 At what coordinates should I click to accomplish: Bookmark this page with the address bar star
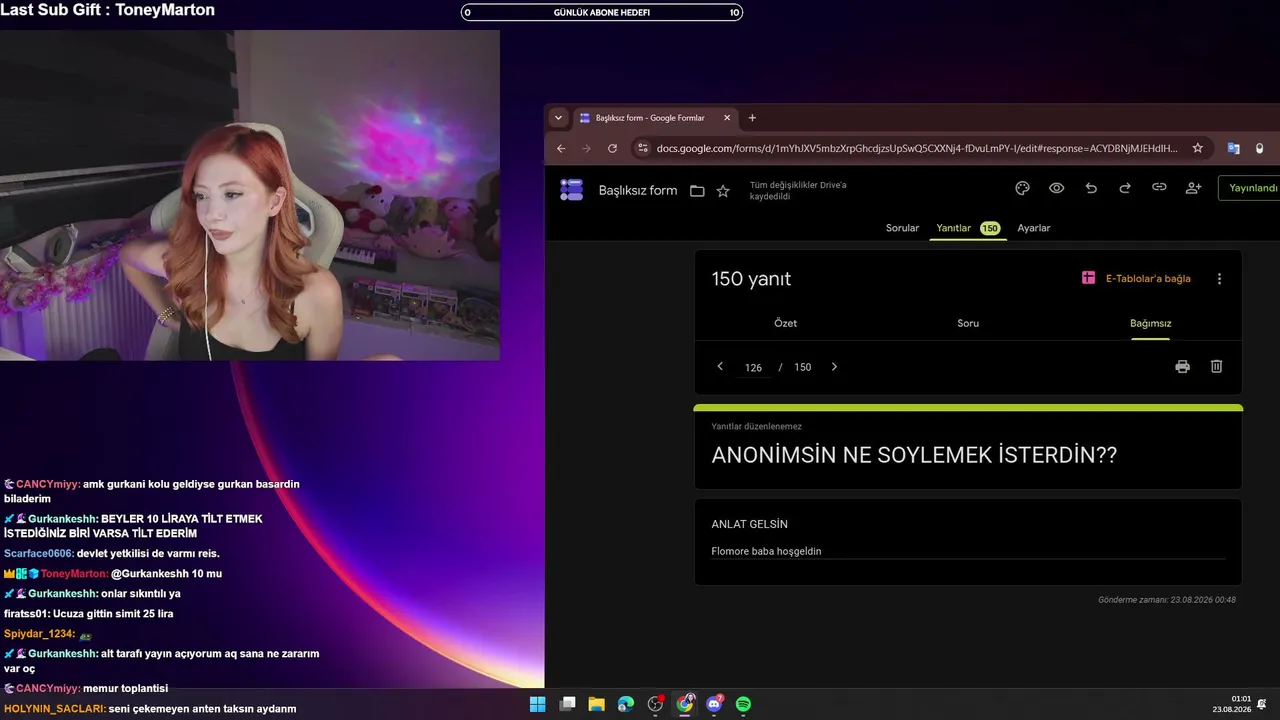(x=1197, y=148)
